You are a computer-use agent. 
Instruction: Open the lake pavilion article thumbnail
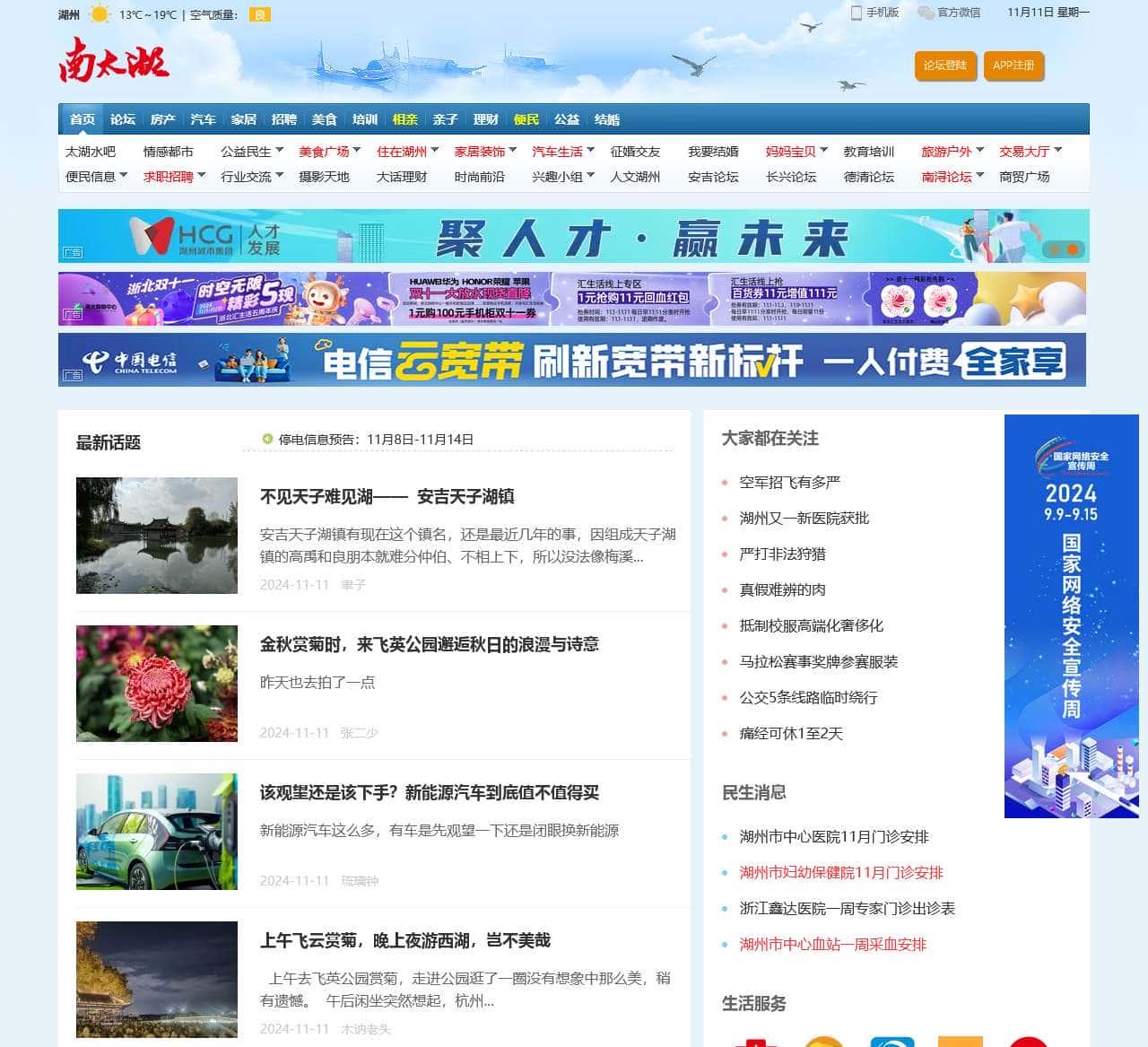coord(157,536)
